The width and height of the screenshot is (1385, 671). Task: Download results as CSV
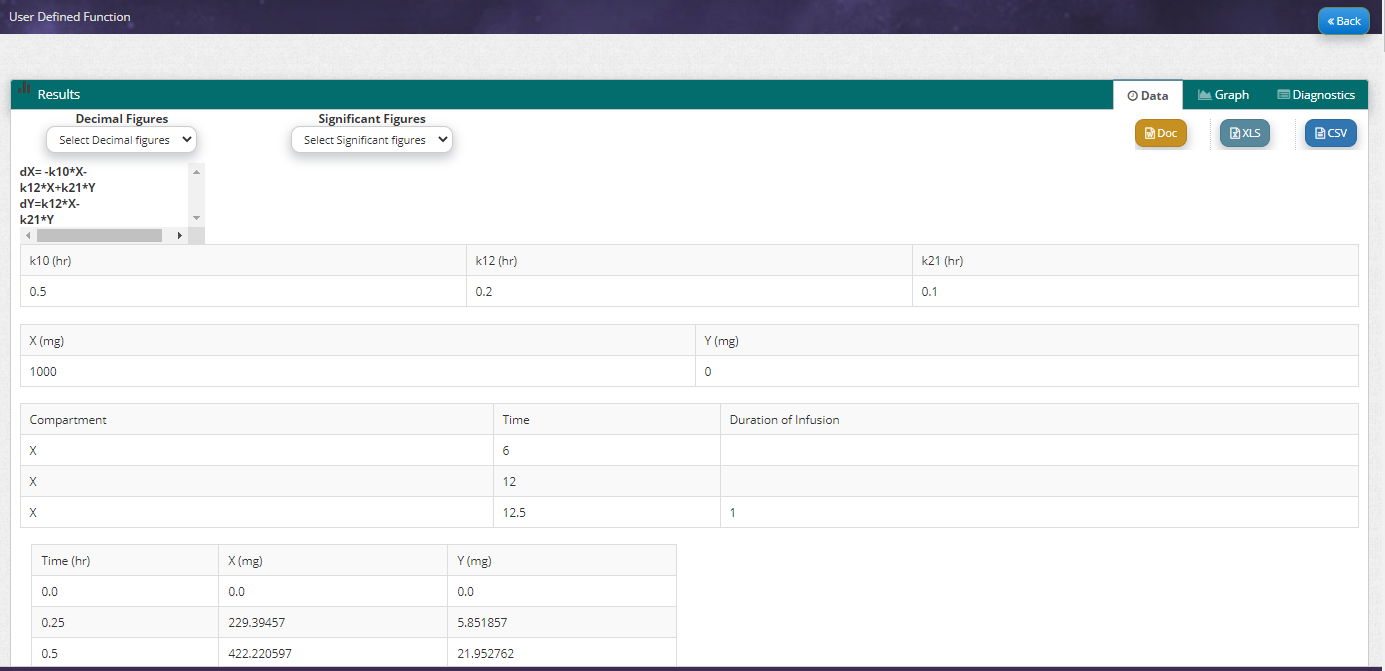[1330, 133]
